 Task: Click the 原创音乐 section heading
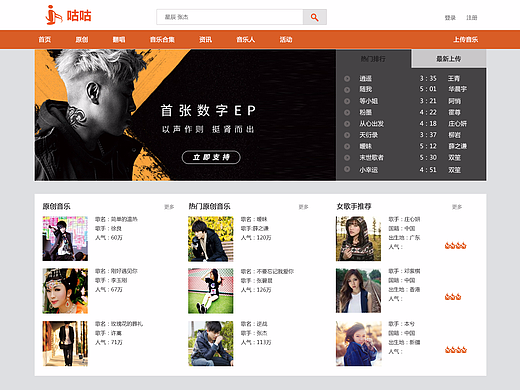56,206
